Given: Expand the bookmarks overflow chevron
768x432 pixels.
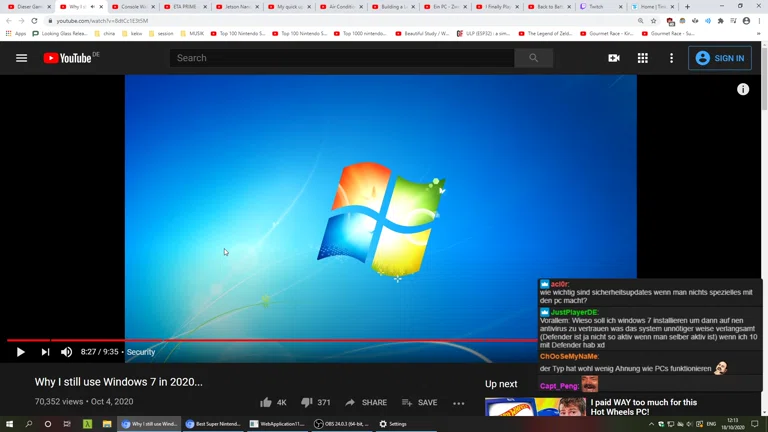Looking at the screenshot, I should [759, 33].
